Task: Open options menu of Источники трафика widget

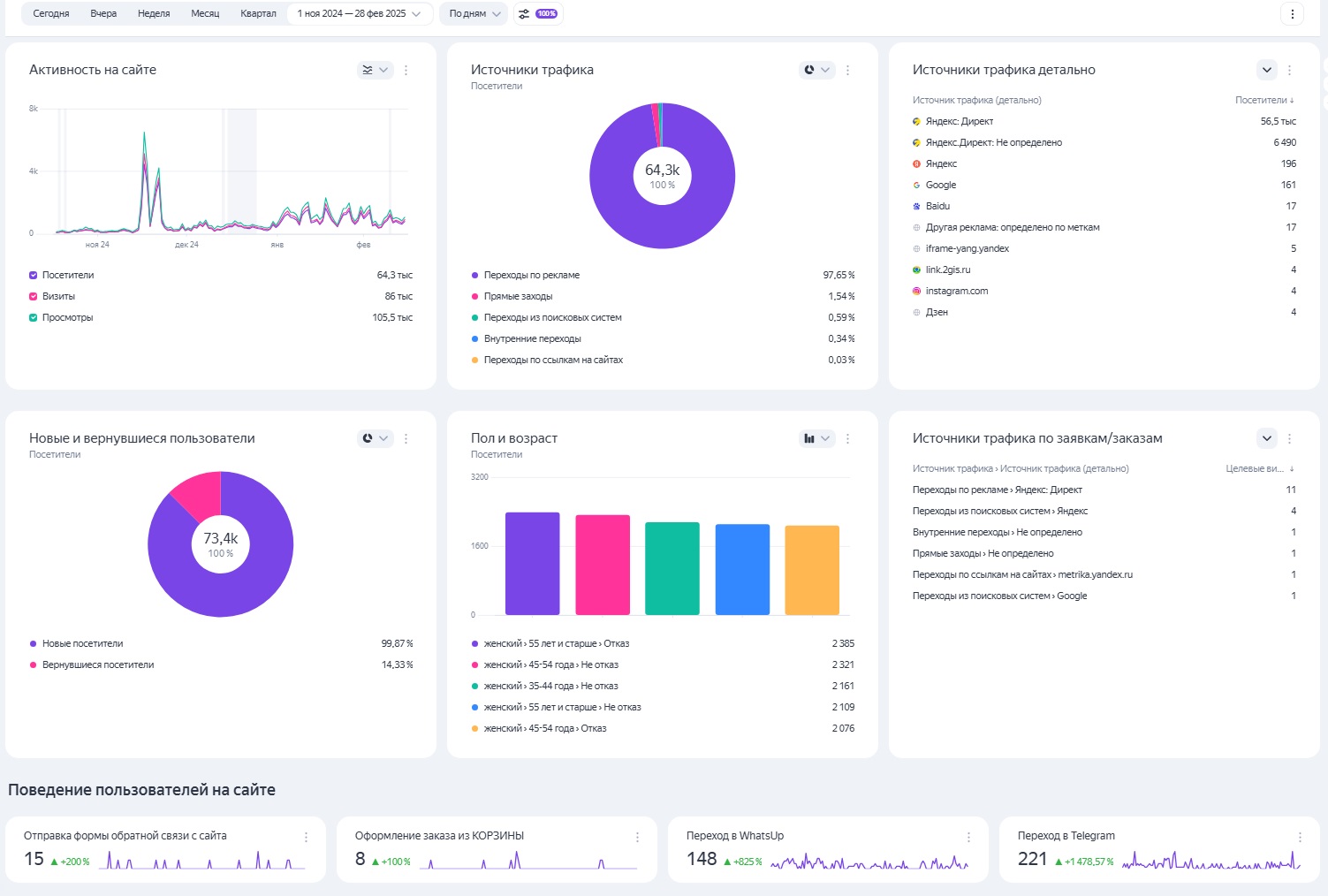Action: click(x=847, y=70)
